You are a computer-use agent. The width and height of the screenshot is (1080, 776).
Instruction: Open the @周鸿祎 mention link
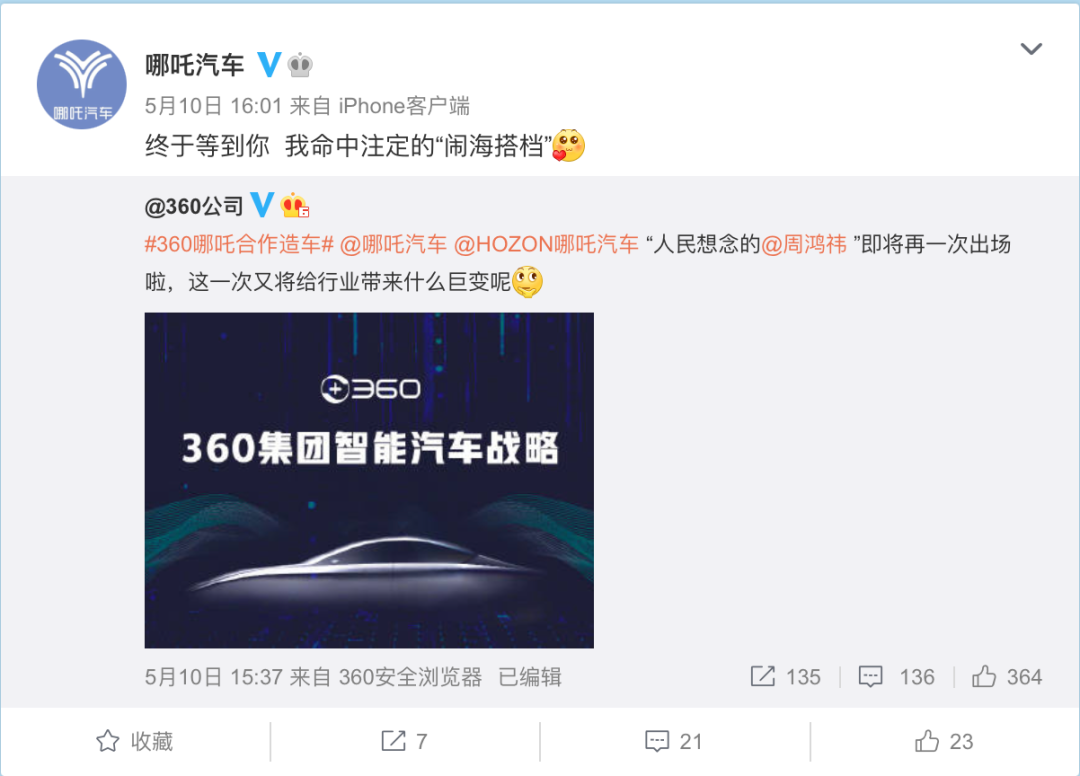[804, 244]
